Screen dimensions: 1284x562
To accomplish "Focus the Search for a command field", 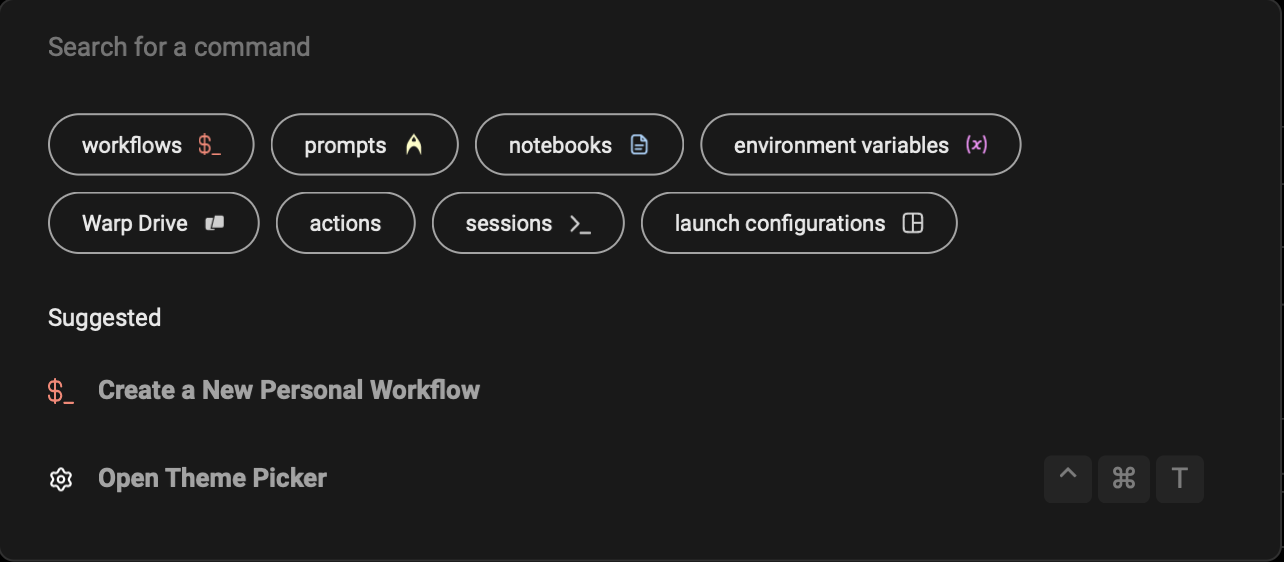I will pos(400,47).
